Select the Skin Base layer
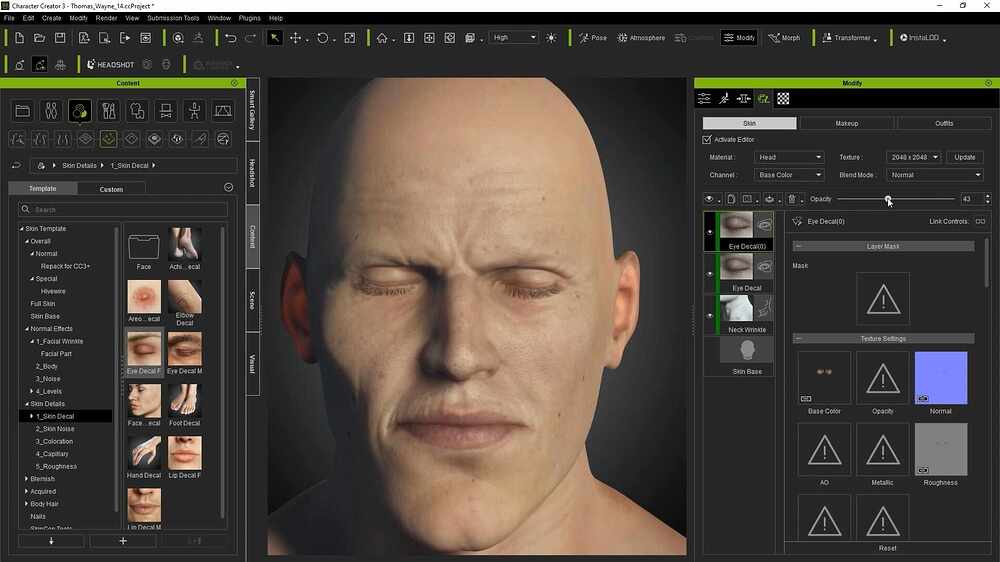 (746, 357)
